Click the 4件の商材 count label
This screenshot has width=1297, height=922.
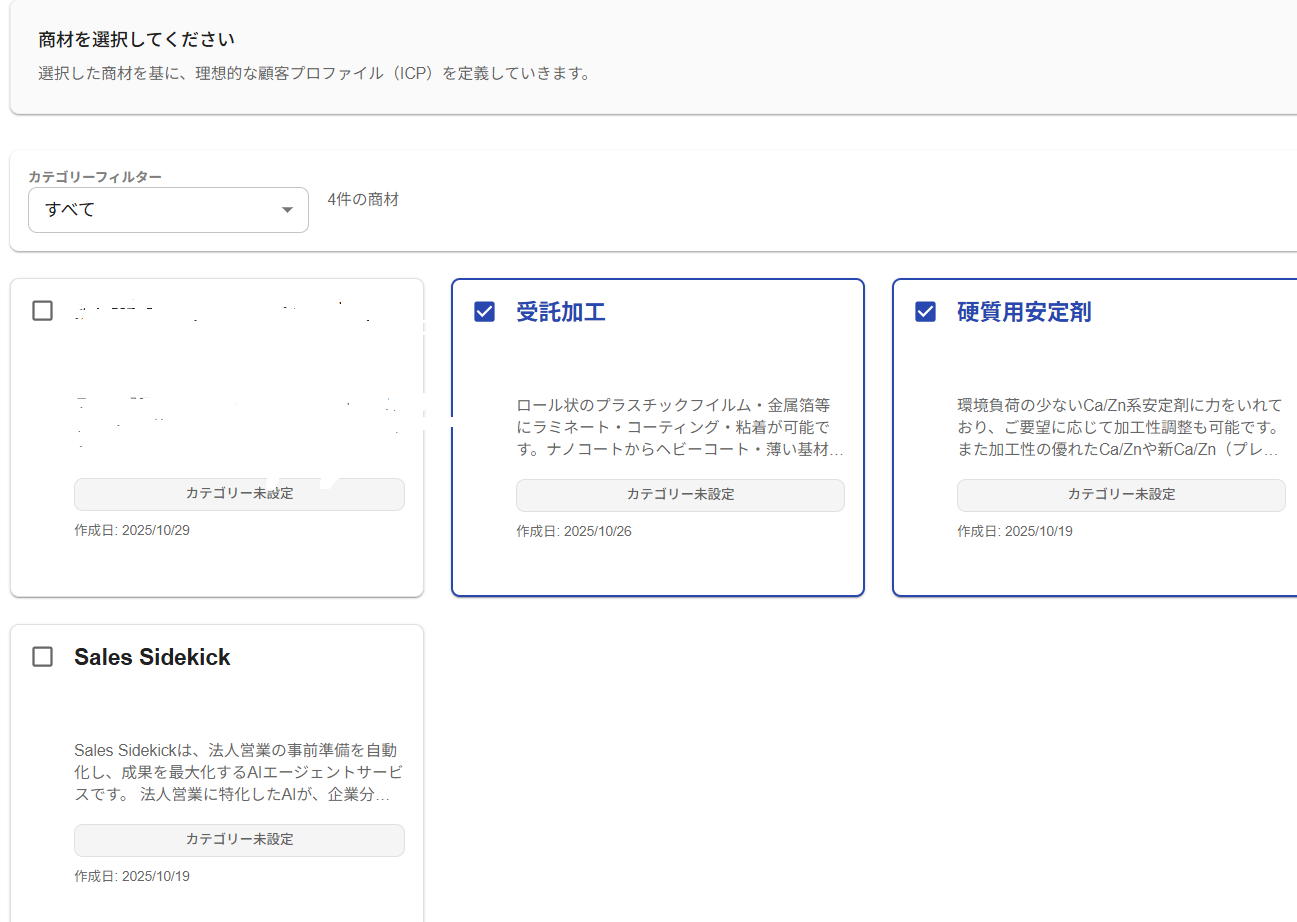(363, 199)
